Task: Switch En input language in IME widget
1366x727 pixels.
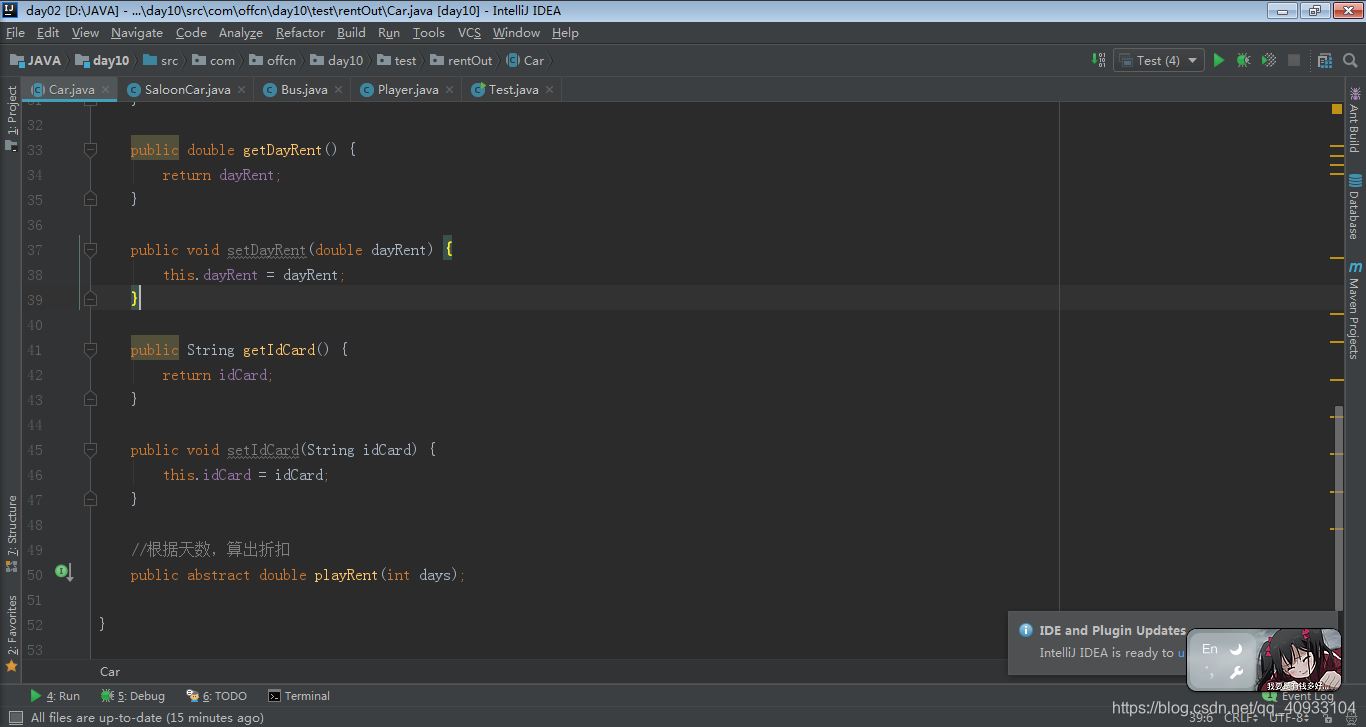Action: click(x=1210, y=649)
